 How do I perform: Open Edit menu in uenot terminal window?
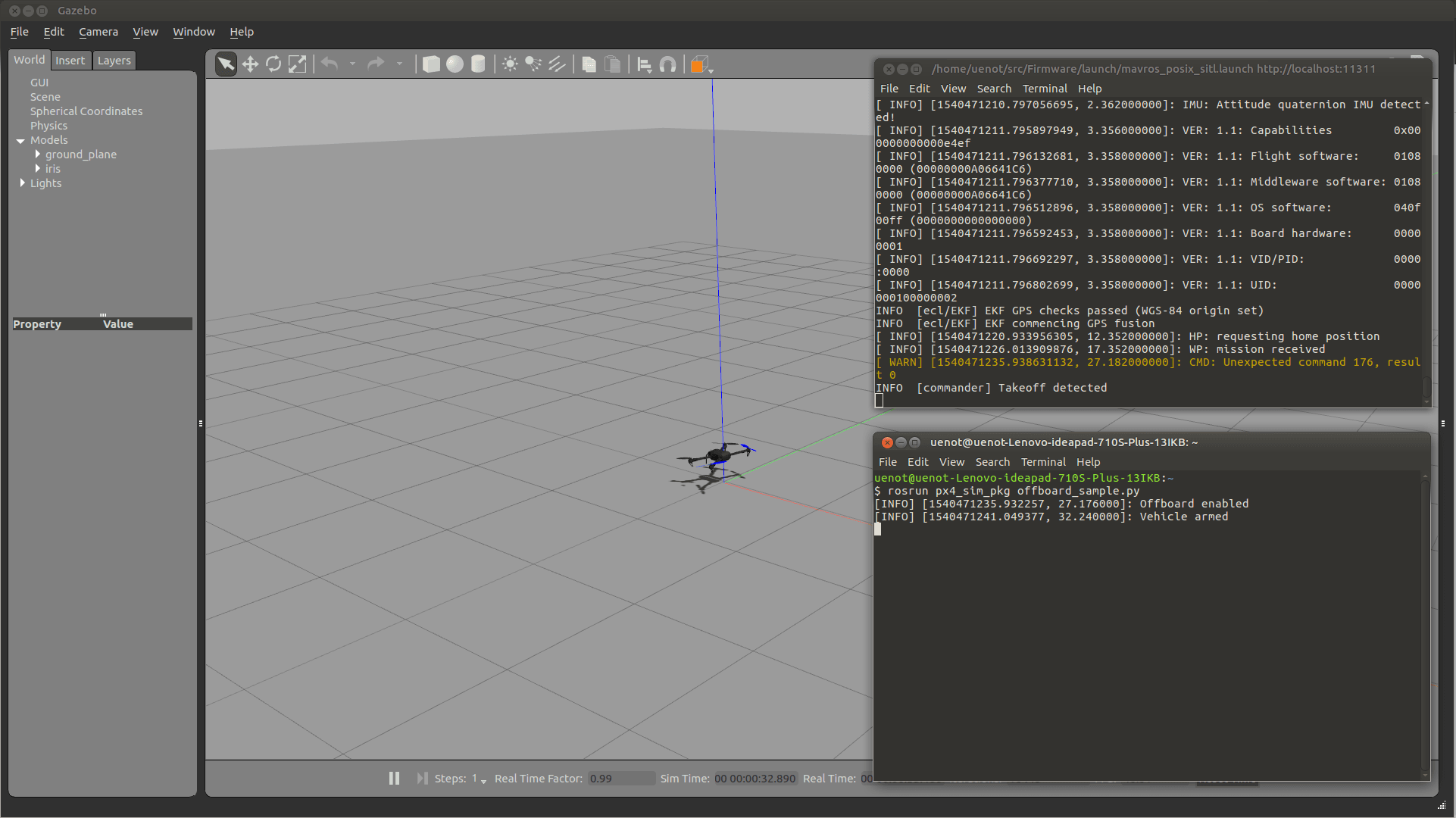(917, 462)
